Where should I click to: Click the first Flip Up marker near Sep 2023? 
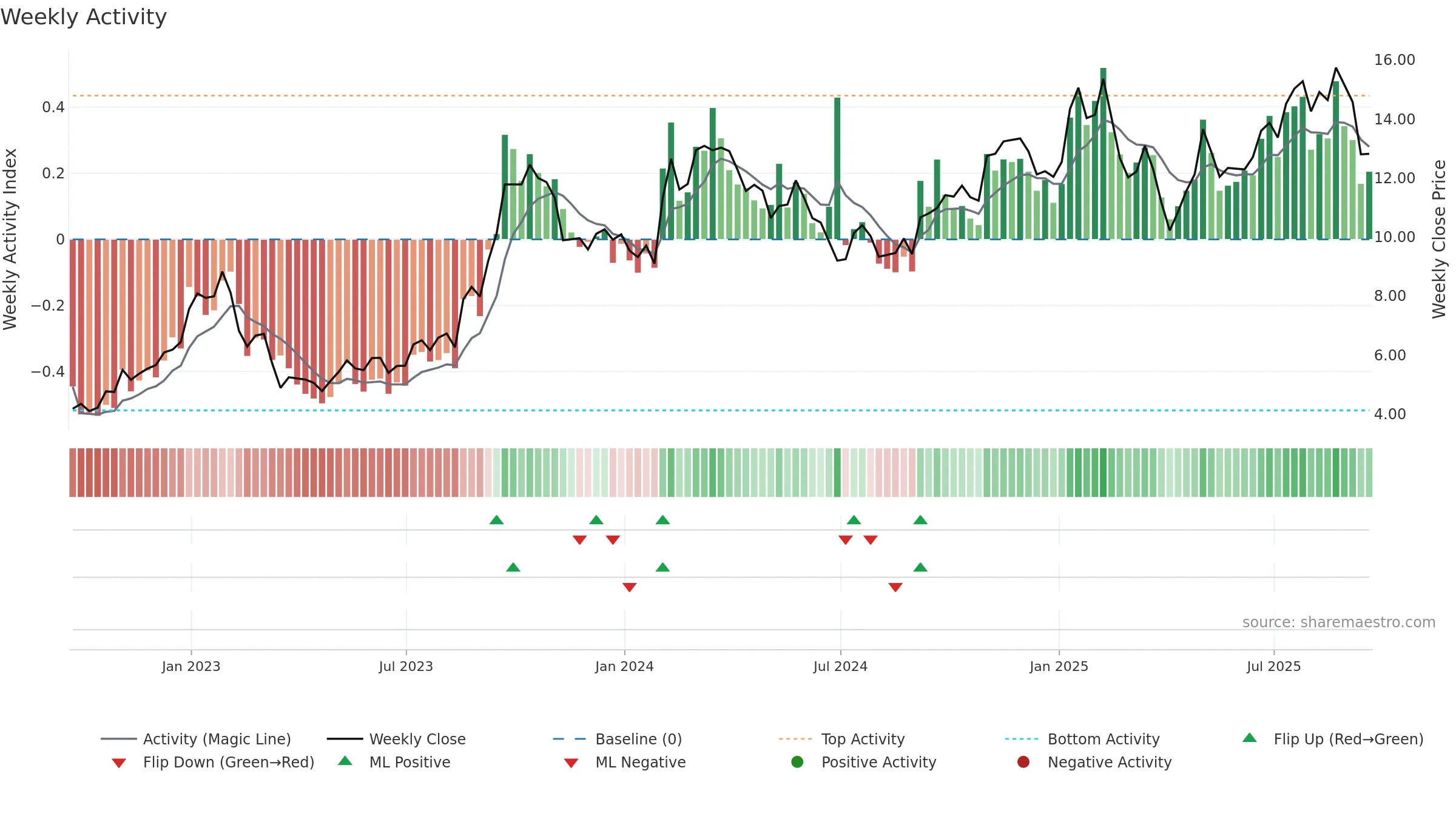pyautogui.click(x=496, y=520)
